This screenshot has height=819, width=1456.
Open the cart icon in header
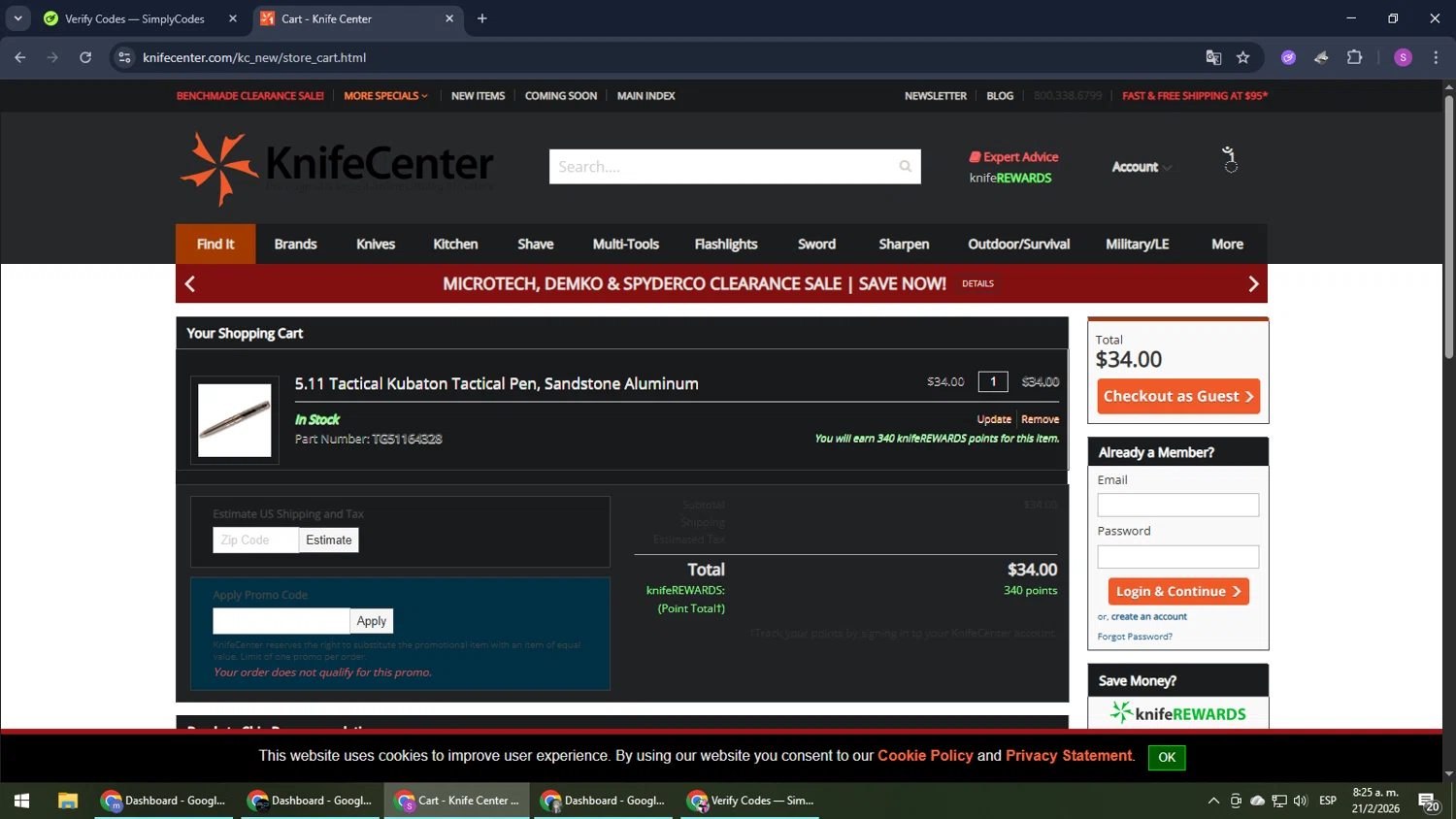(x=1230, y=160)
